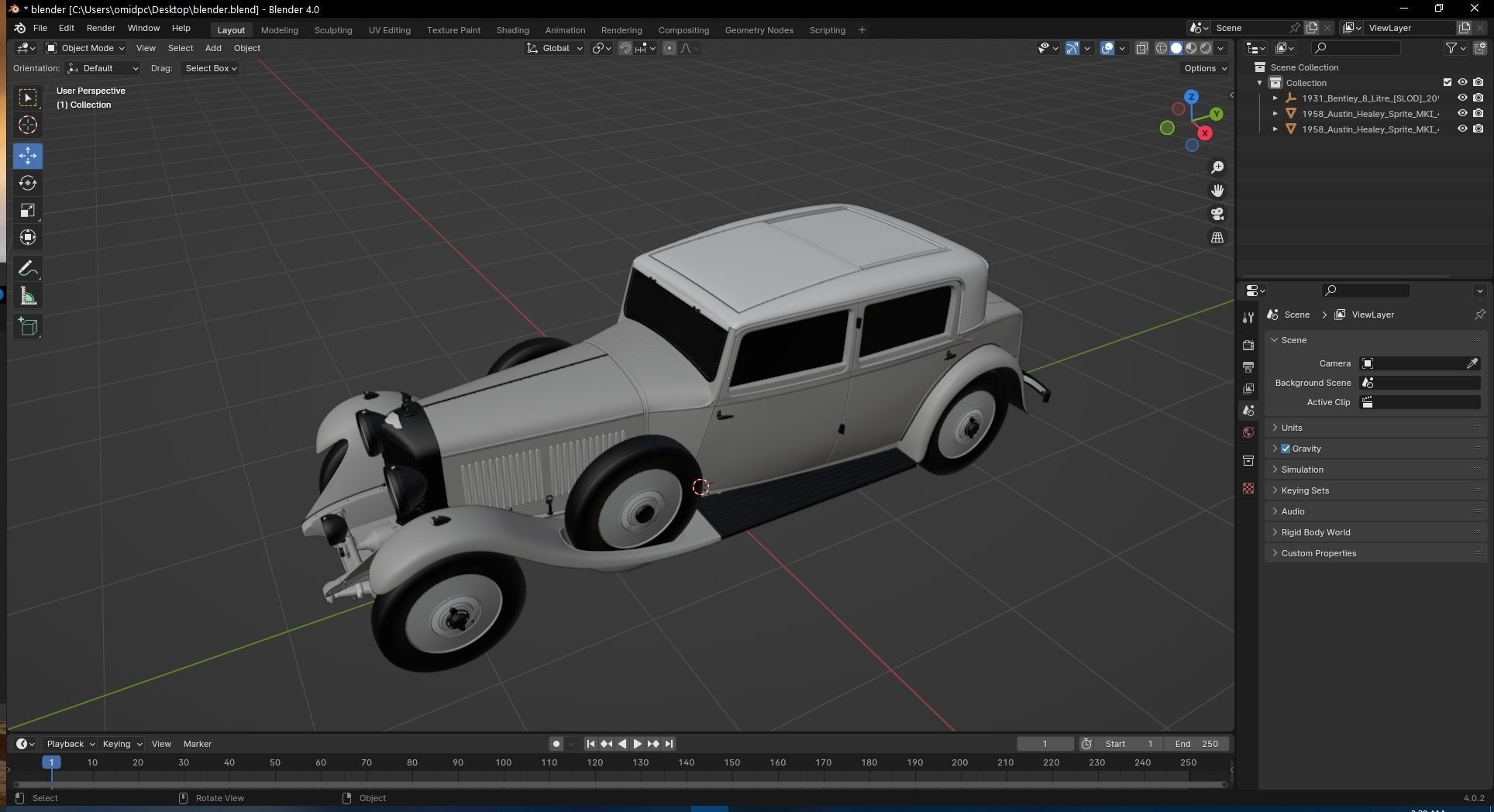Open the Texture properties tab

(1248, 488)
